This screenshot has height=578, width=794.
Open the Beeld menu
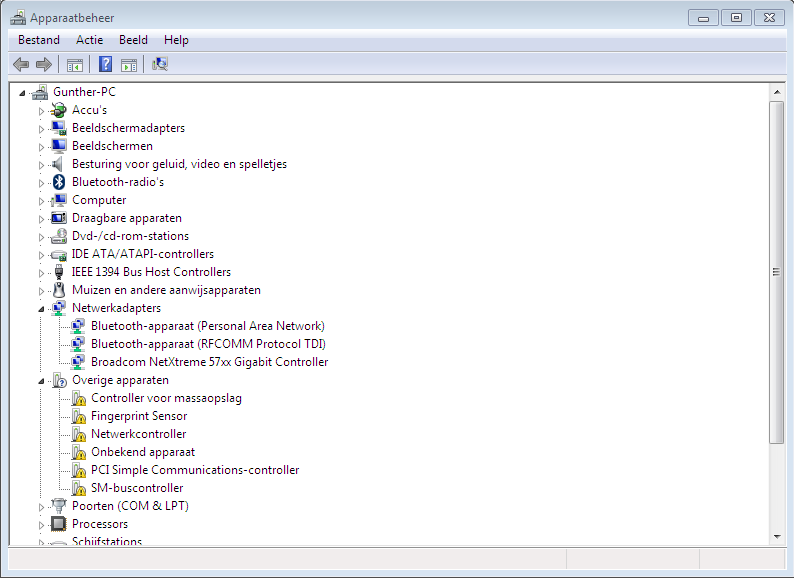133,40
